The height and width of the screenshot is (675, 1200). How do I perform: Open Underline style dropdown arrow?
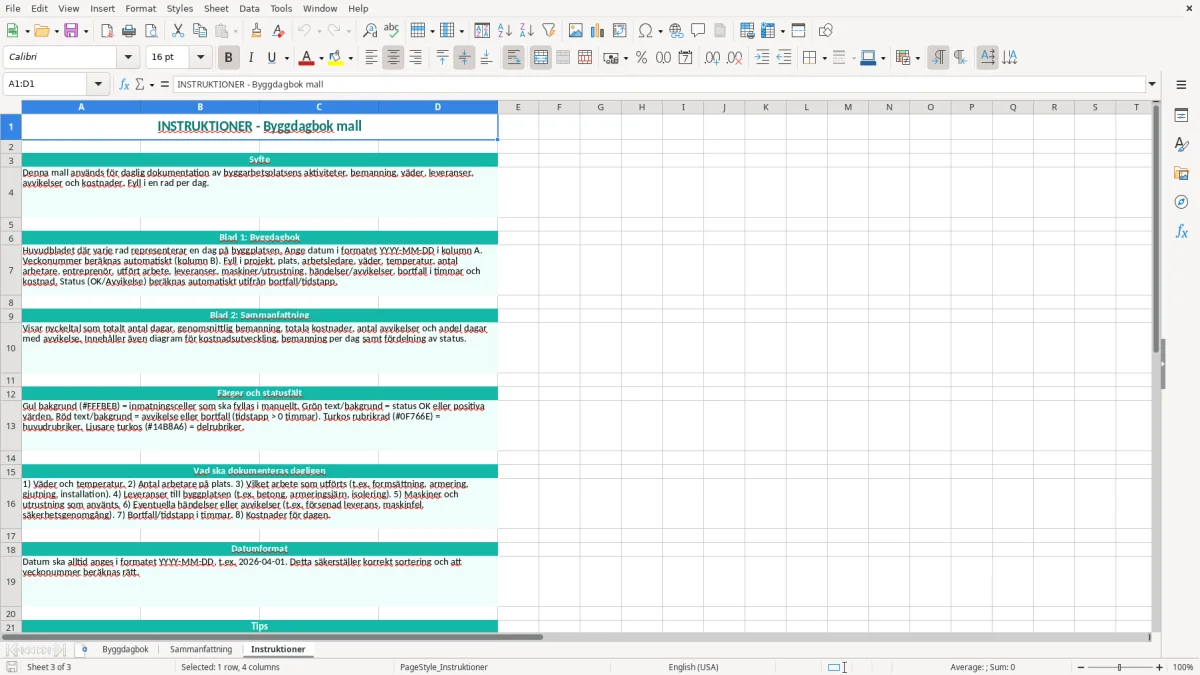(x=286, y=58)
